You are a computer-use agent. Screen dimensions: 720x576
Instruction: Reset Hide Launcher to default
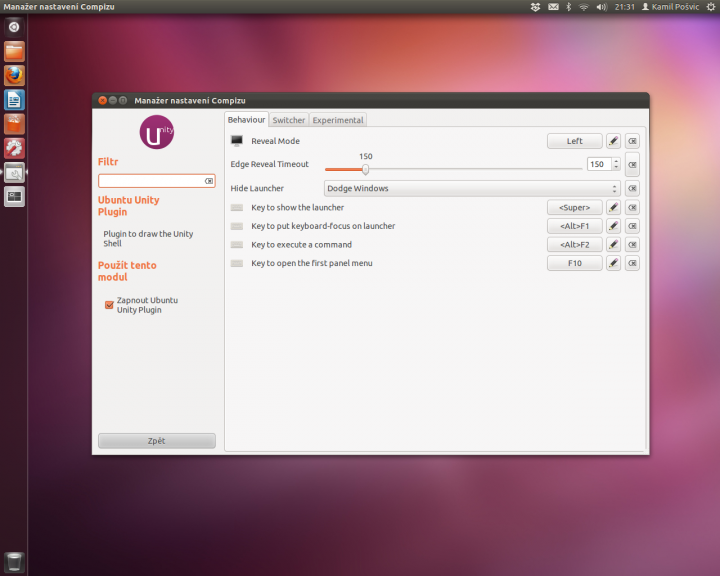coord(632,188)
